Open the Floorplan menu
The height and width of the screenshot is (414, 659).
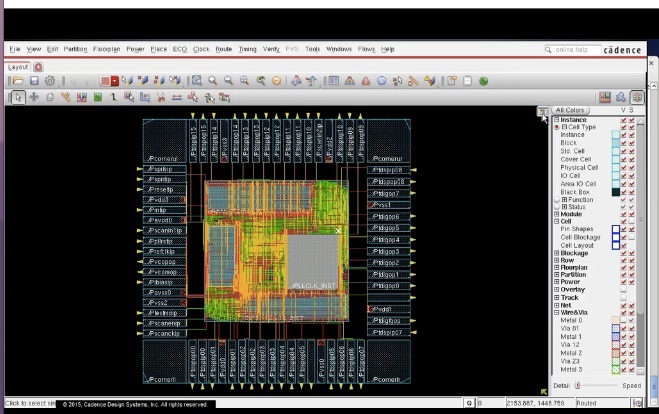click(106, 49)
